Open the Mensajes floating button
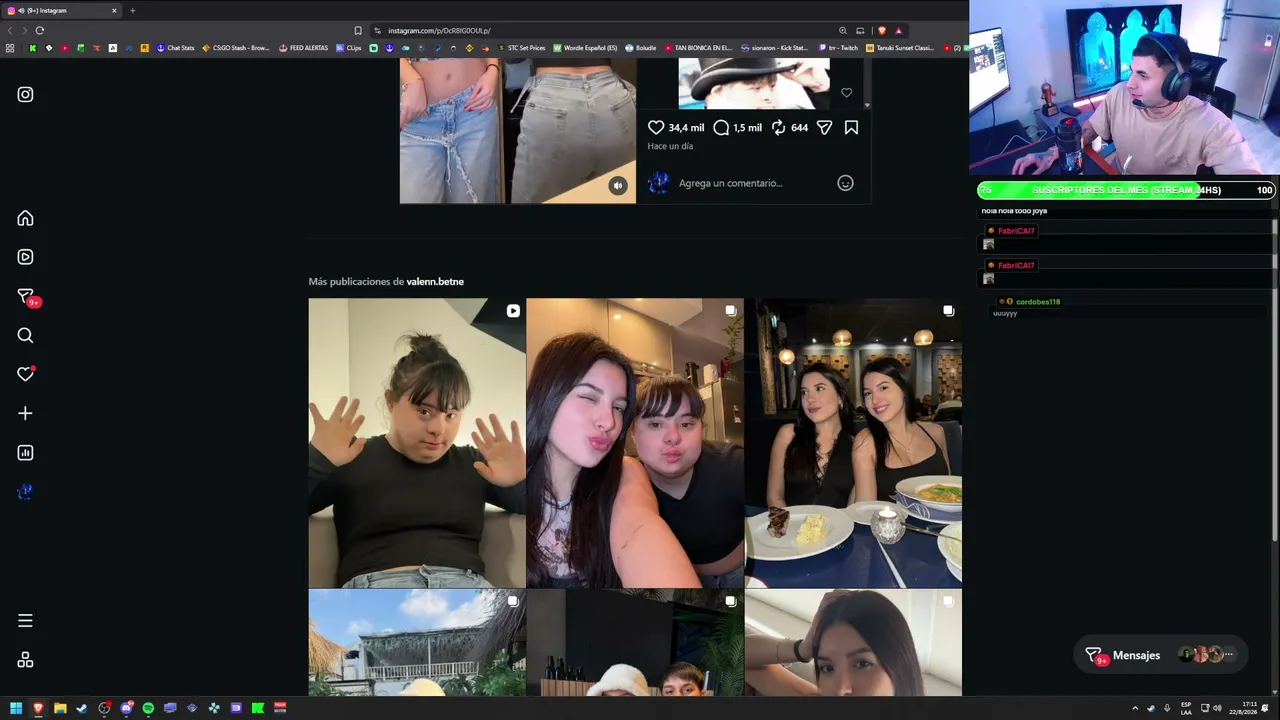This screenshot has width=1280, height=720. [x=1160, y=655]
